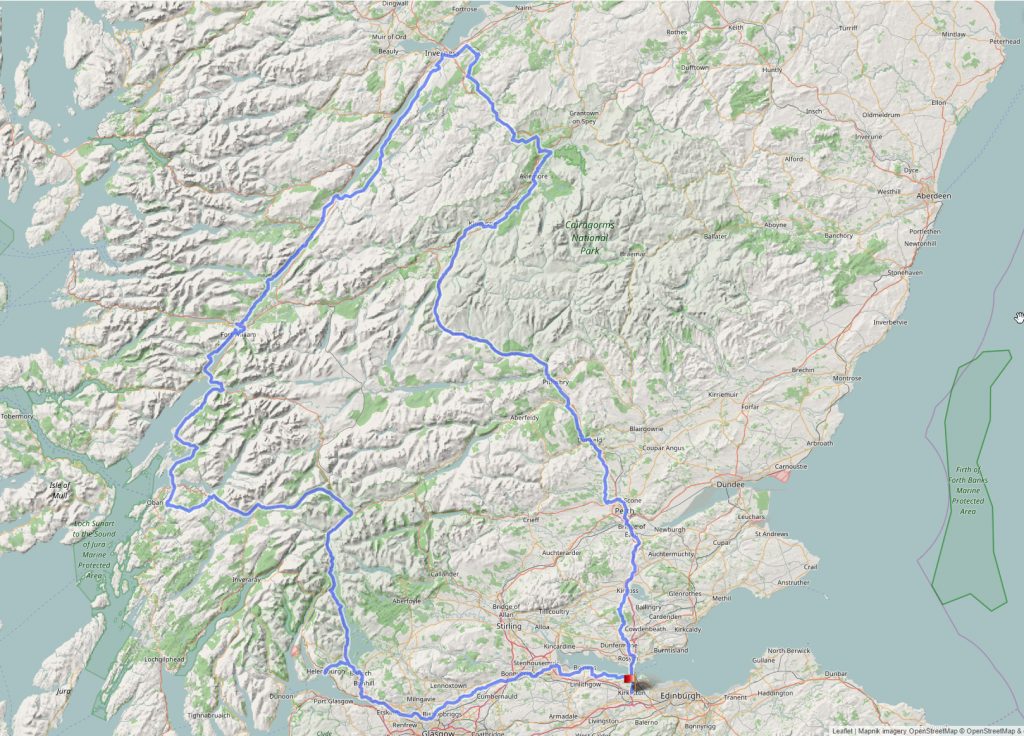Select the Oban label on the coast
Screen dimensions: 1024x736
click(x=155, y=503)
